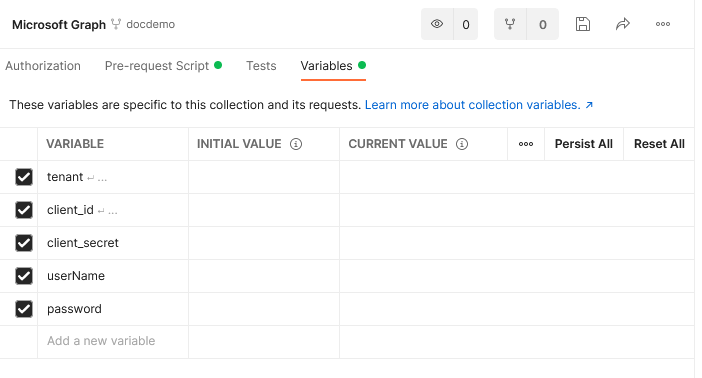
Task: Switch to the Authorization tab
Action: click(43, 66)
